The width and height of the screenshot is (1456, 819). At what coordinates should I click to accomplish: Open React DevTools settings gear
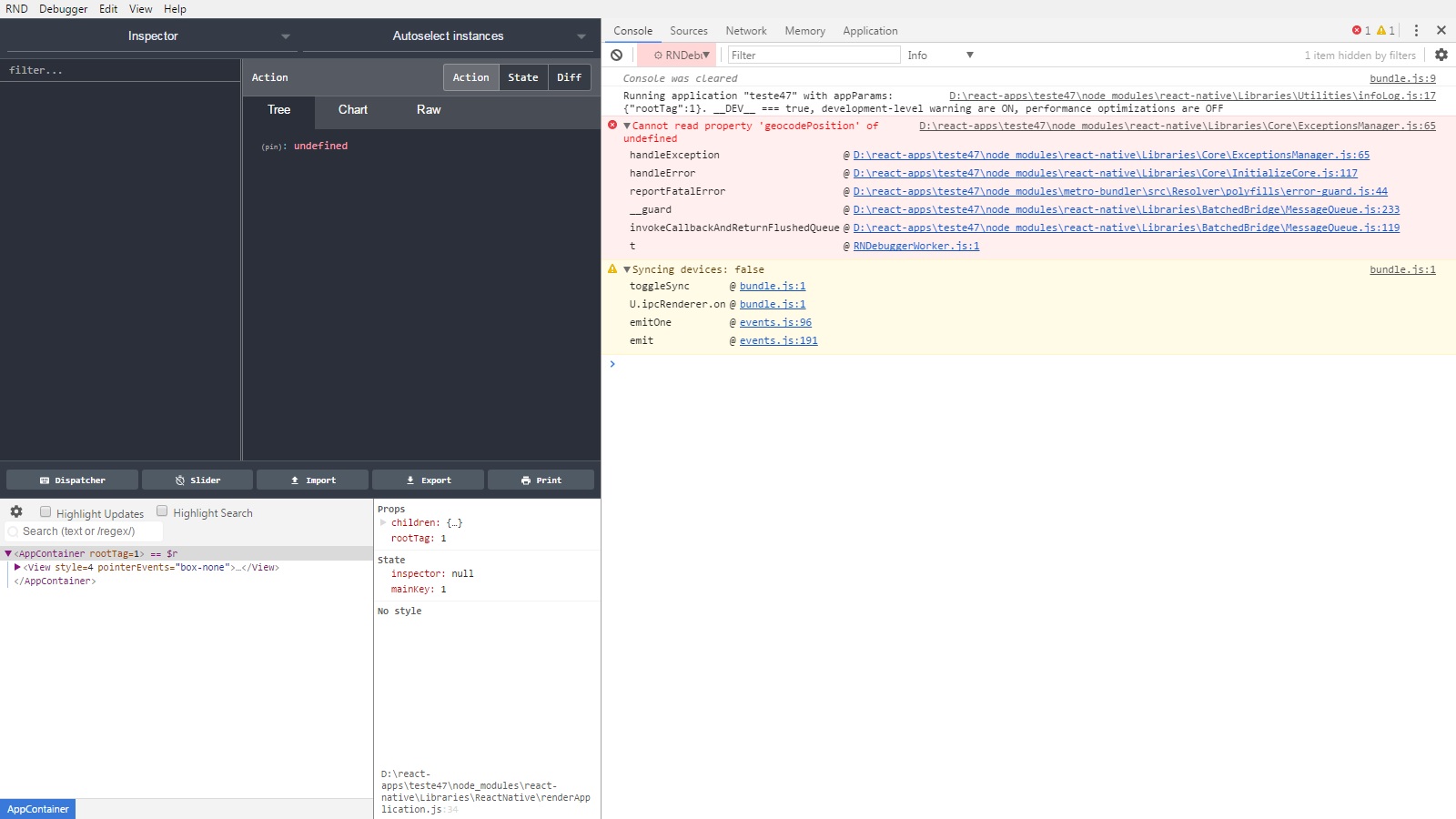[16, 511]
